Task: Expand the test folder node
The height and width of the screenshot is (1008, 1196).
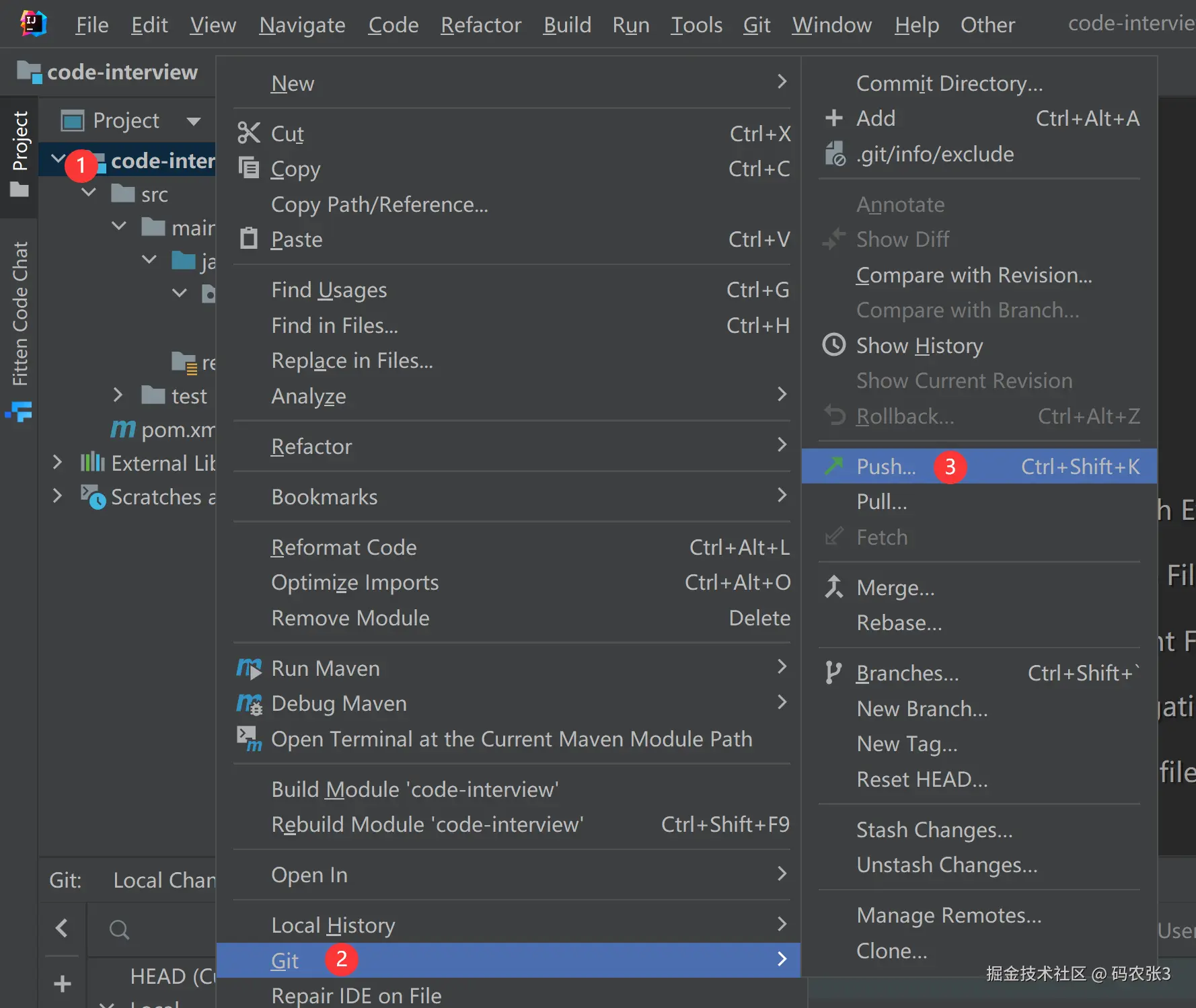Action: (118, 395)
